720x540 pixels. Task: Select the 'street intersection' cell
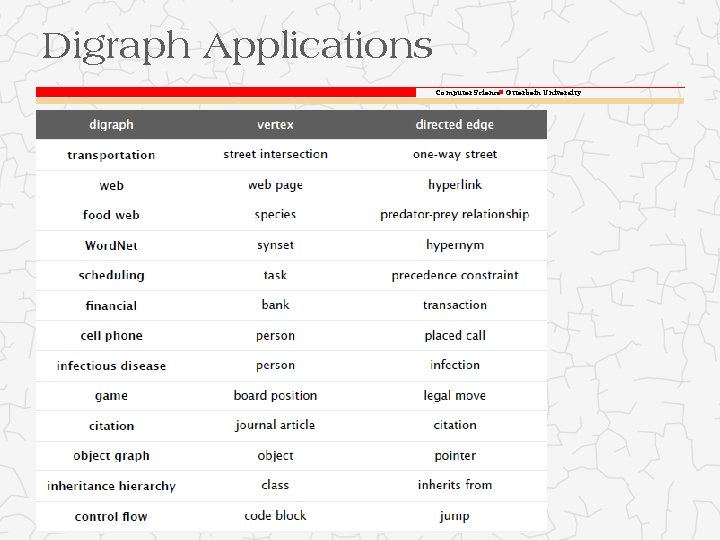point(276,154)
